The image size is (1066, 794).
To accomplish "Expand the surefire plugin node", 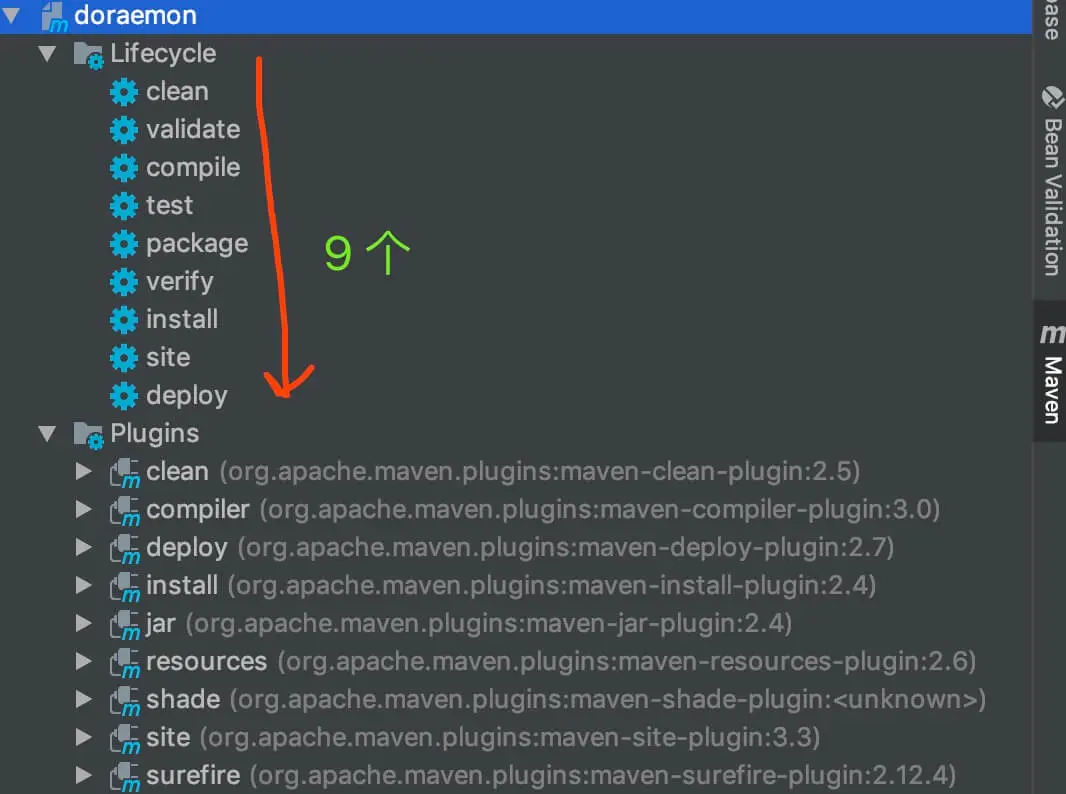I will point(84,775).
